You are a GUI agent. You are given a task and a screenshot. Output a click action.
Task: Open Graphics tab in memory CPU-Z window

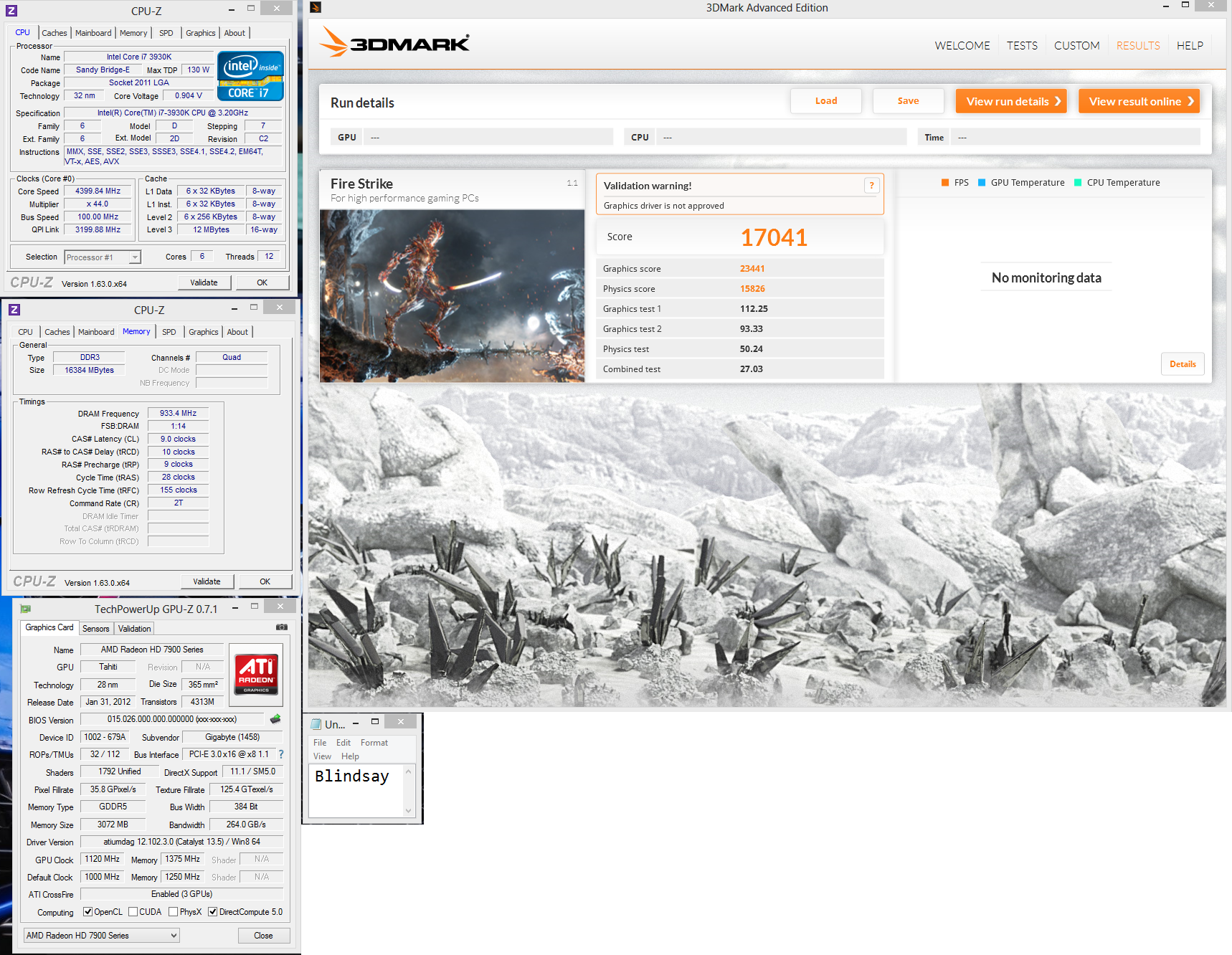pyautogui.click(x=204, y=332)
